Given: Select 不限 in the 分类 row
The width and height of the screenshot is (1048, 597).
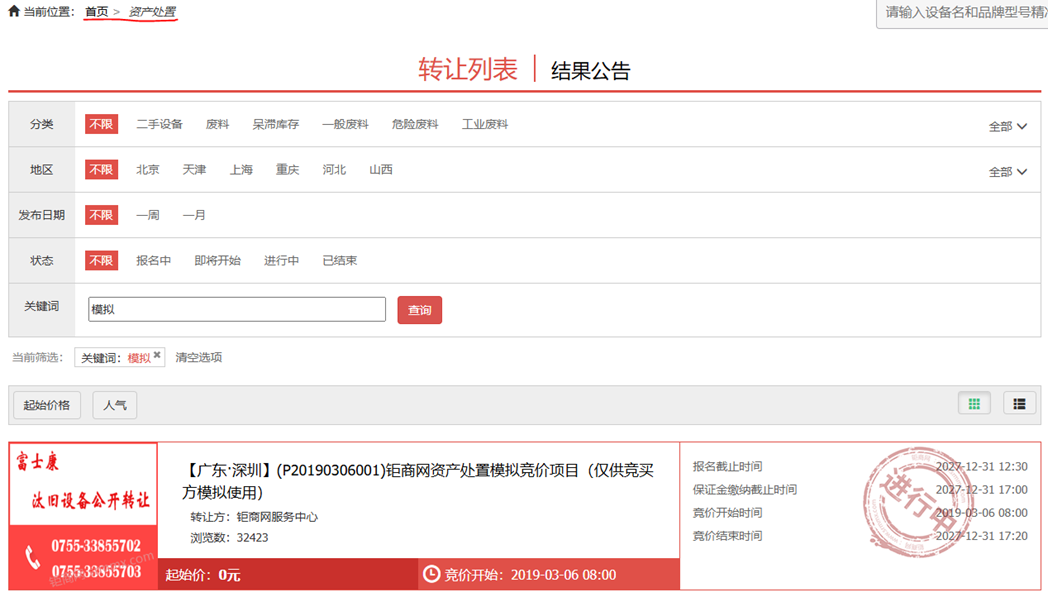Looking at the screenshot, I should 102,124.
